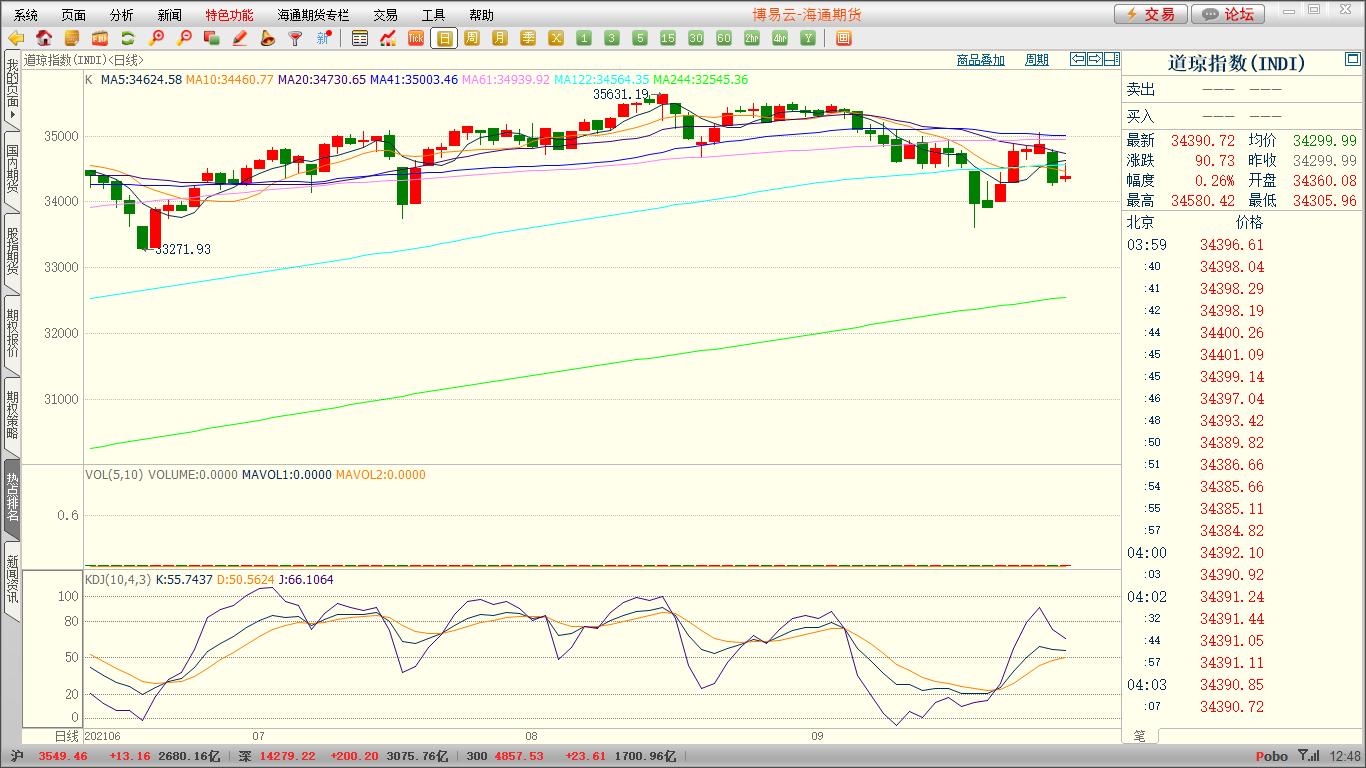The height and width of the screenshot is (768, 1366).
Task: Click the funnel filter icon
Action: tap(295, 38)
